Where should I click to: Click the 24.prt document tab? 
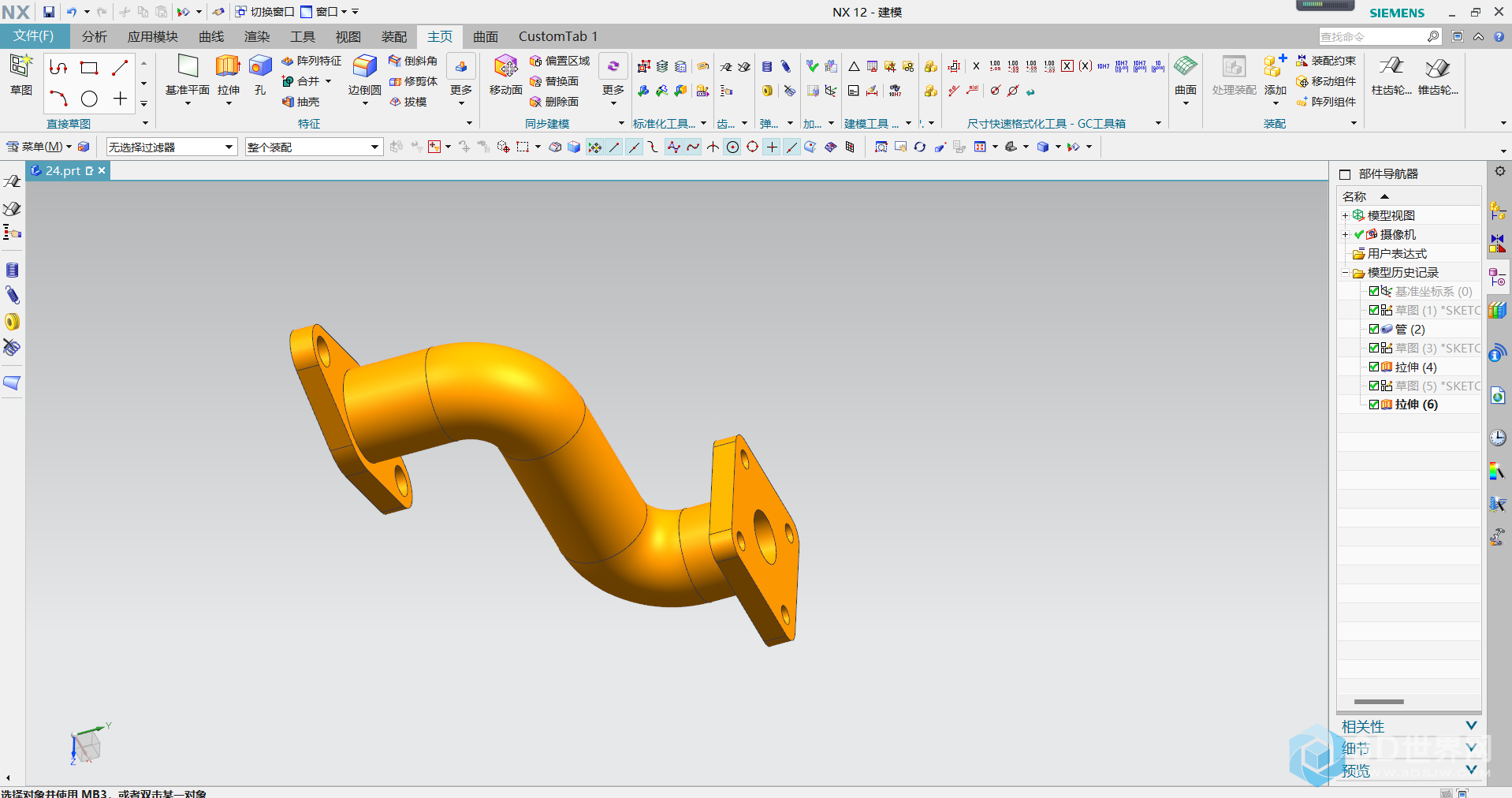[x=63, y=170]
